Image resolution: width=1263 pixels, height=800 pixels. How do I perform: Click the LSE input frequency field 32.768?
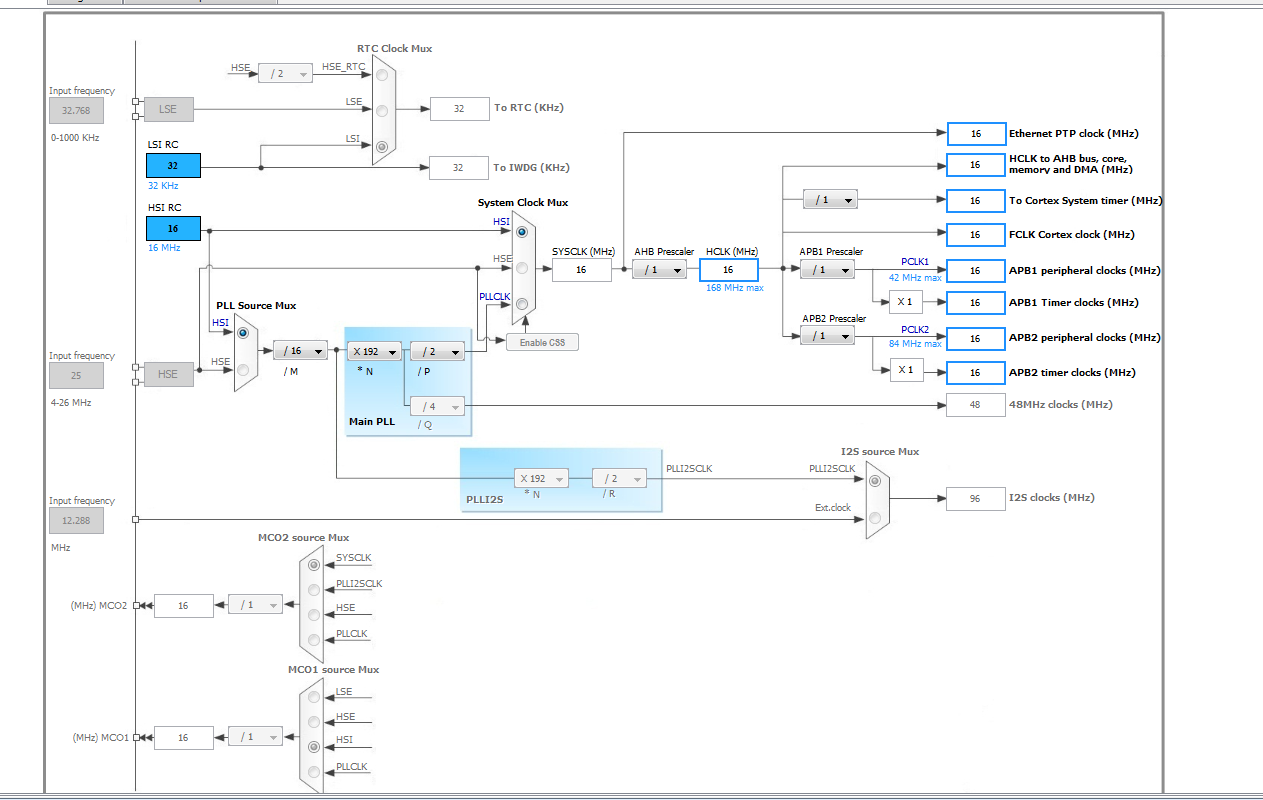point(76,111)
